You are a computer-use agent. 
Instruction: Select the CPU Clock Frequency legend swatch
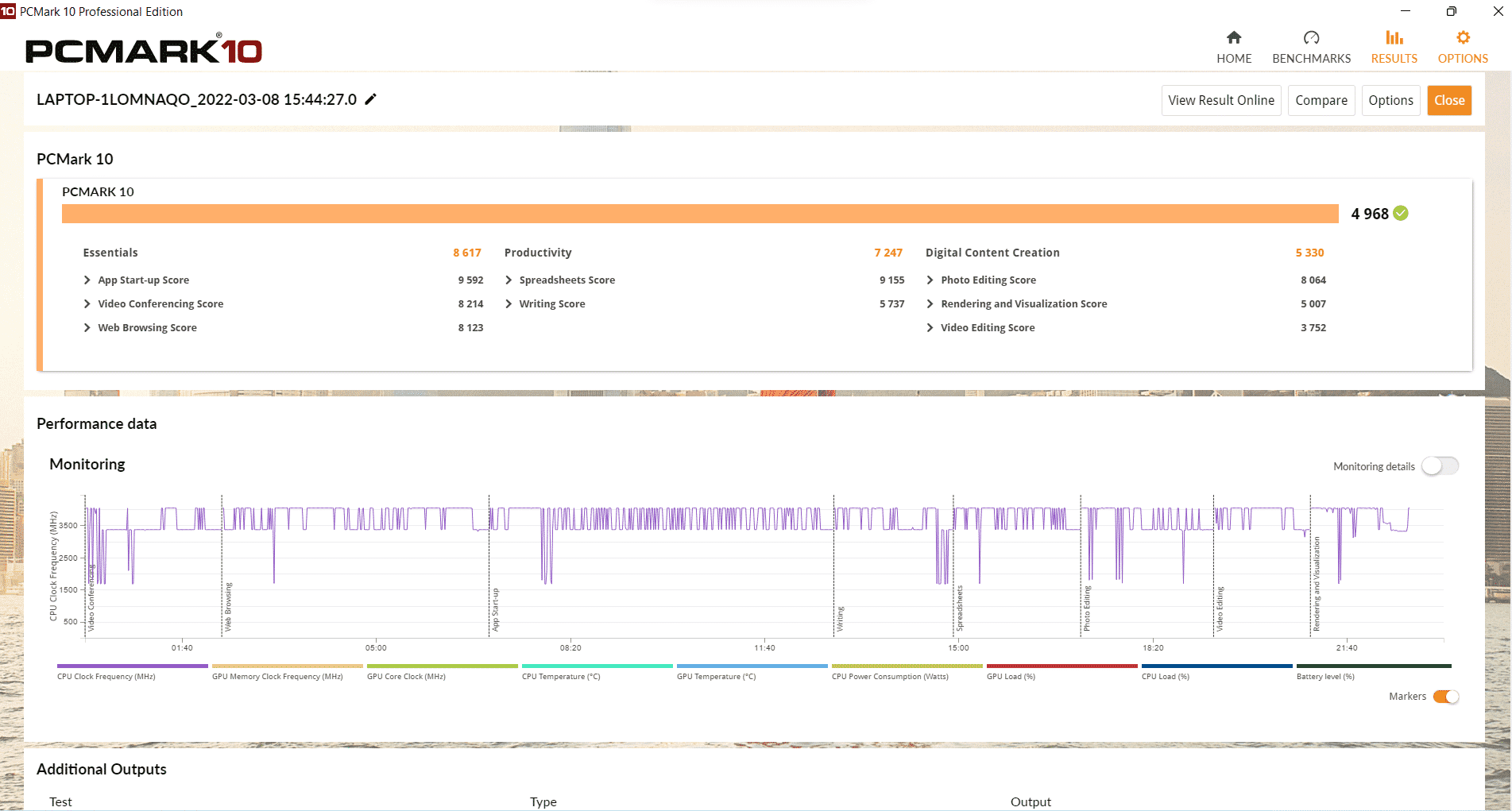[132, 666]
